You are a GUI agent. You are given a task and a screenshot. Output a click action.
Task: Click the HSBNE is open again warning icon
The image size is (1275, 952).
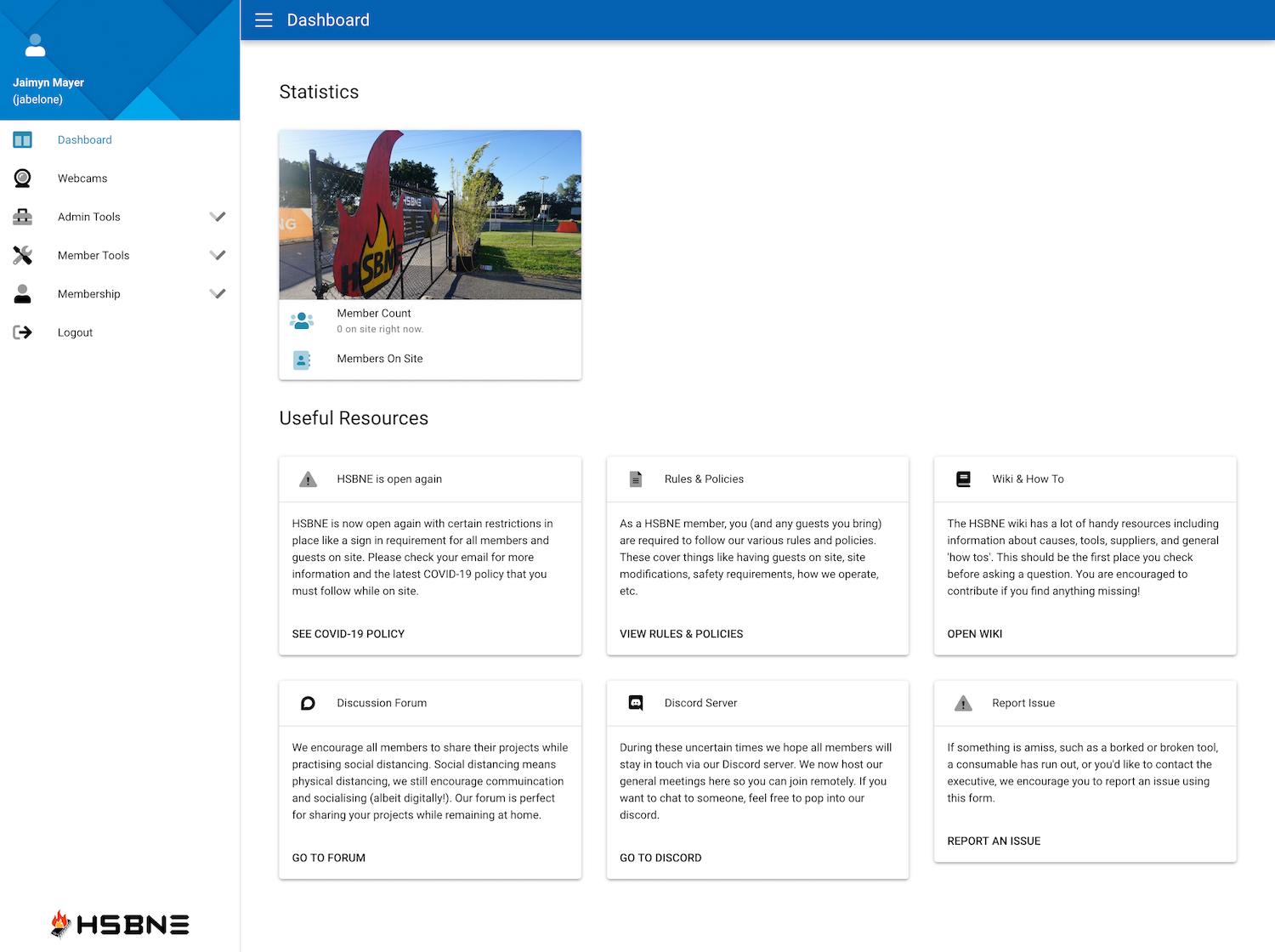[309, 479]
